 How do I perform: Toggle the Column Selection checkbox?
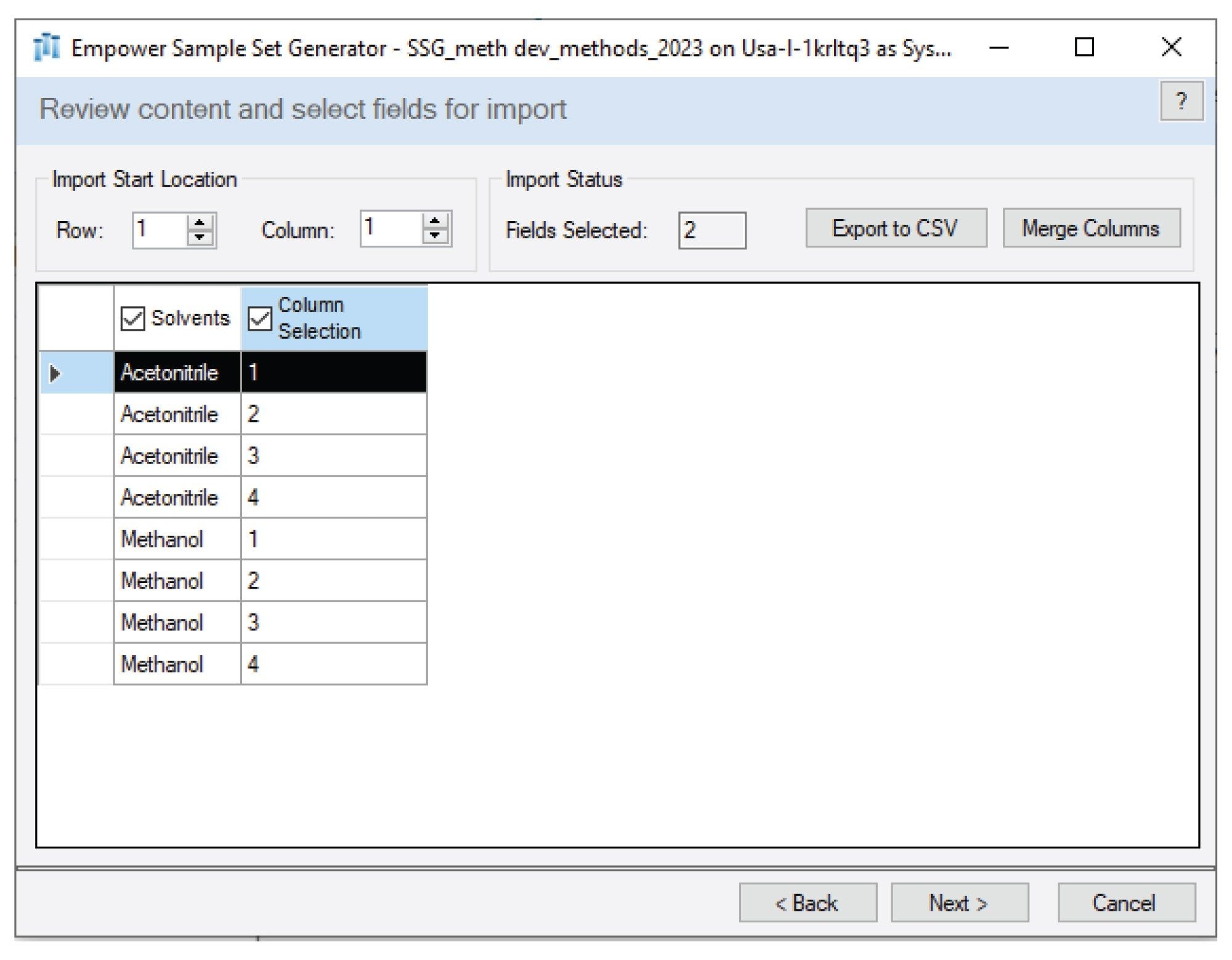(259, 318)
